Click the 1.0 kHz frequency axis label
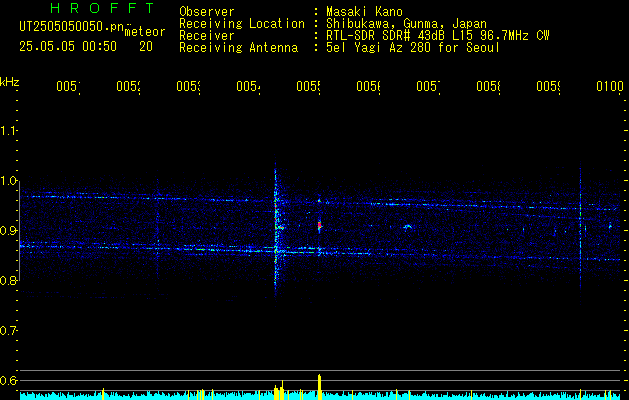This screenshot has height=400, width=629. (8, 181)
